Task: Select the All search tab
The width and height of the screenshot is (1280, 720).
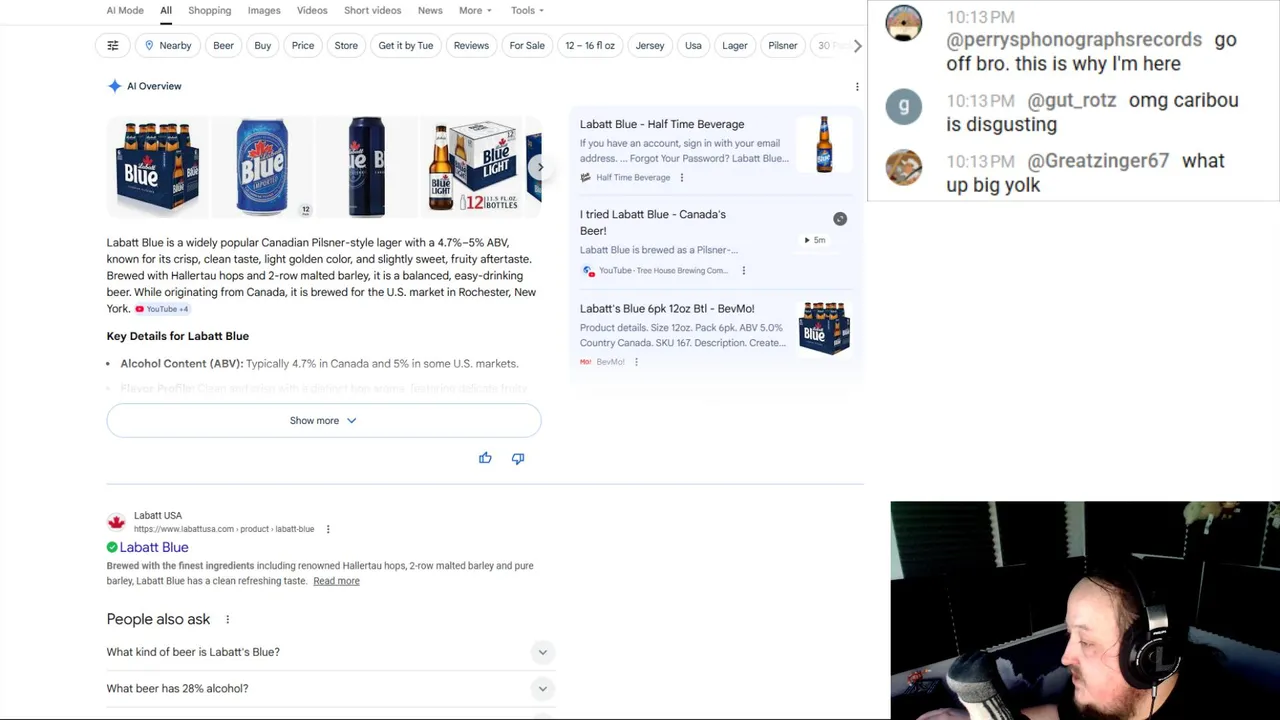Action: (x=166, y=10)
